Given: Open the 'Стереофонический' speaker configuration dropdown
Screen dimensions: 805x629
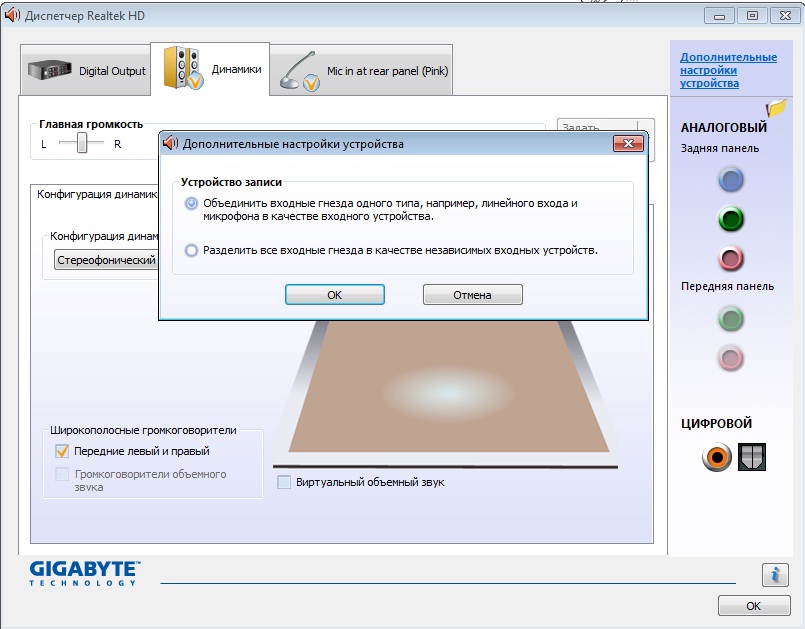Looking at the screenshot, I should point(106,260).
